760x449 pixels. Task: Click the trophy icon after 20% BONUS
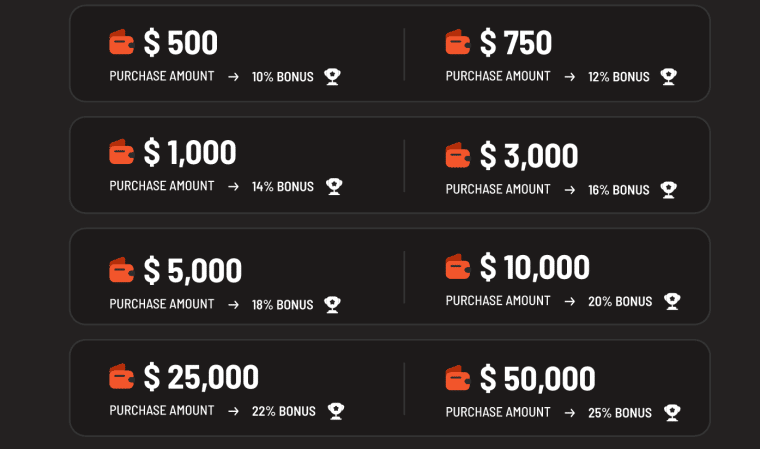coord(672,301)
